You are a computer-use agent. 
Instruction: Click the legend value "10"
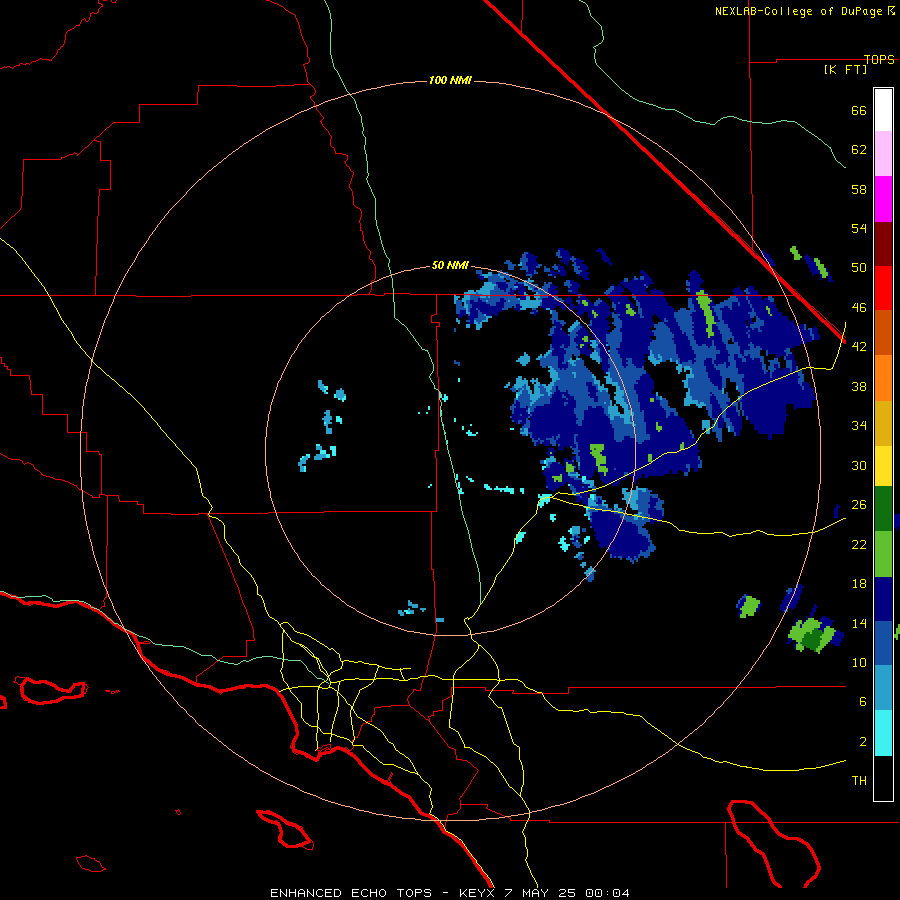859,662
